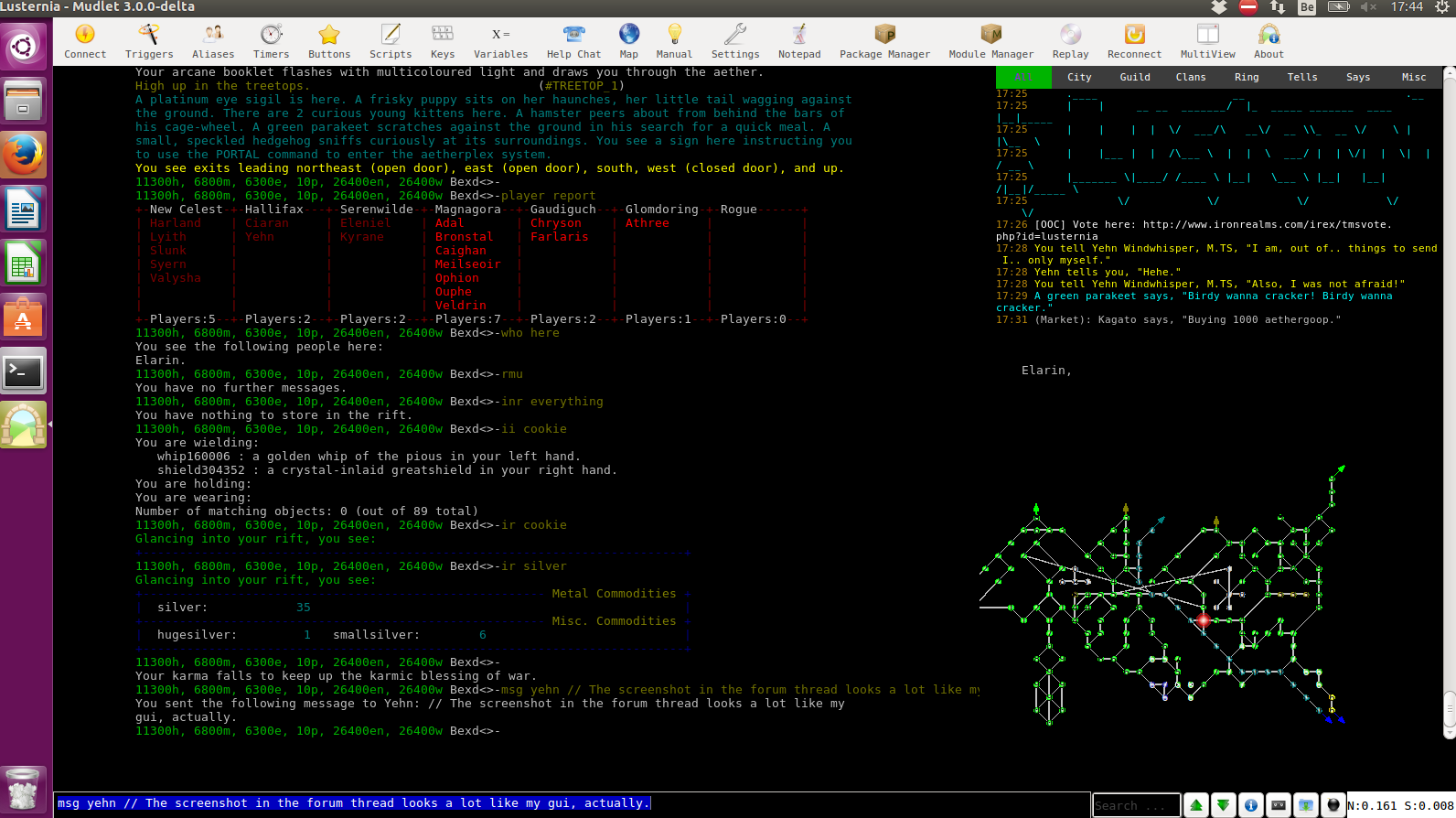
Task: Switch to the City chat tab
Action: [1079, 77]
